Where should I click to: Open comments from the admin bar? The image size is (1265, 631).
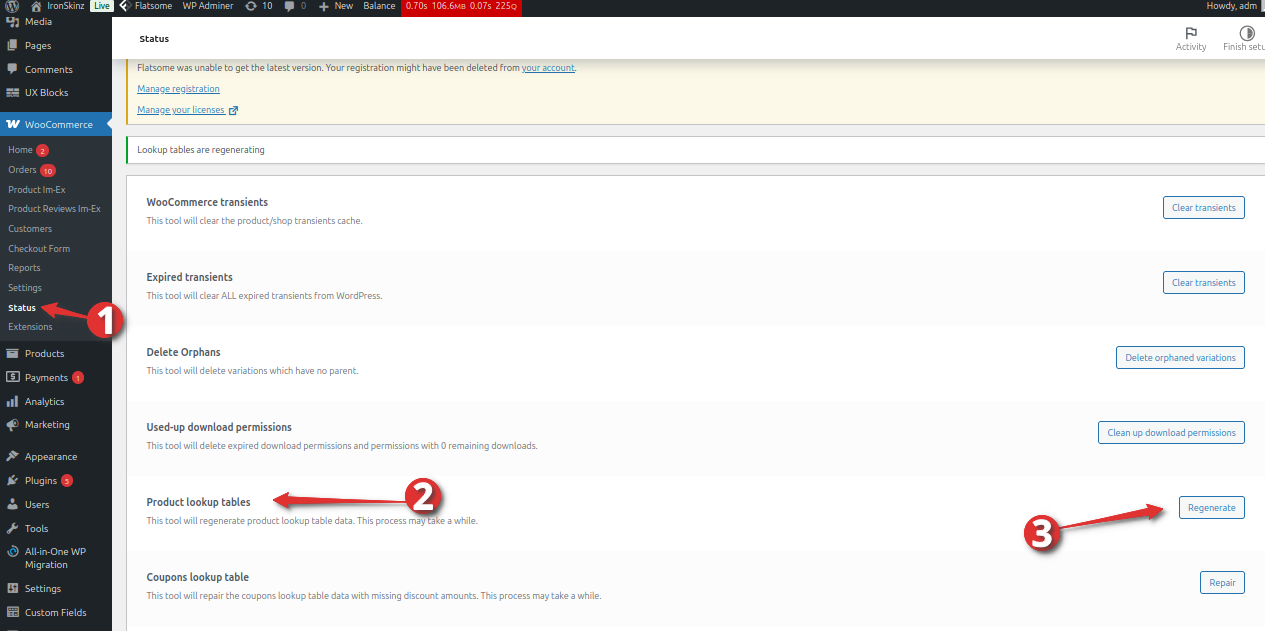click(296, 6)
